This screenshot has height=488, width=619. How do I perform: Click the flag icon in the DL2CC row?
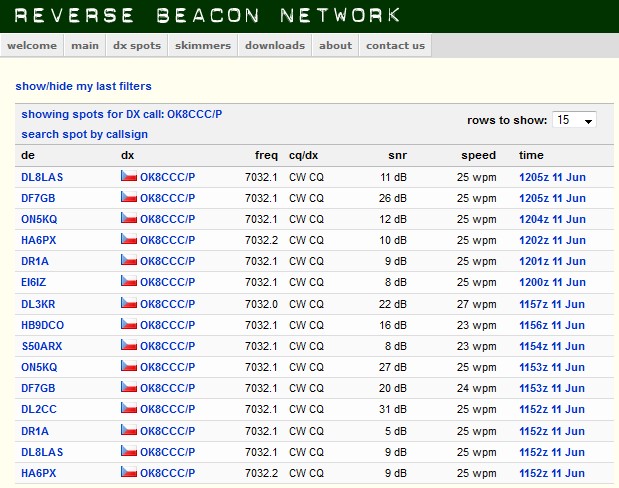point(128,409)
